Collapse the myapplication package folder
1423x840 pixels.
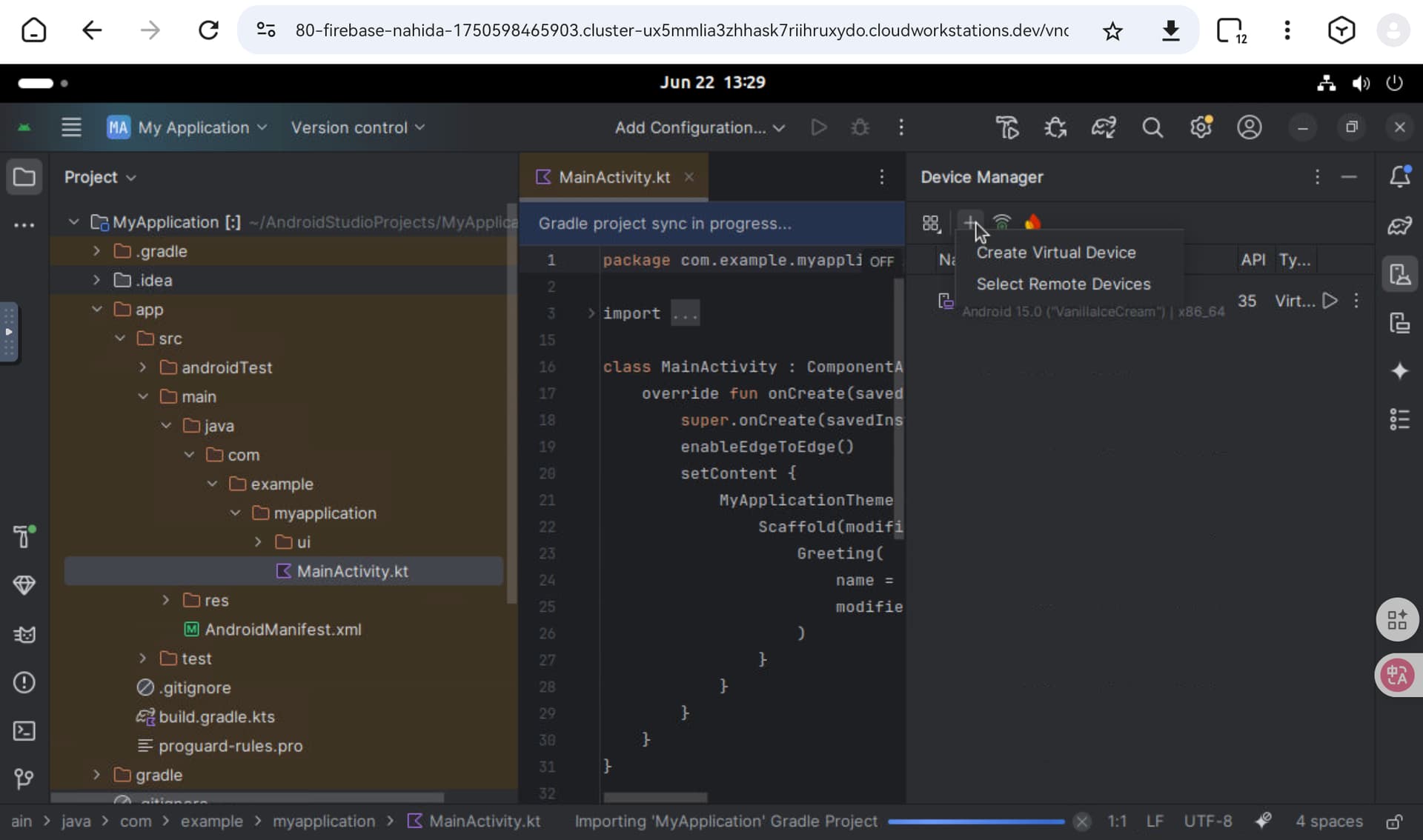235,513
